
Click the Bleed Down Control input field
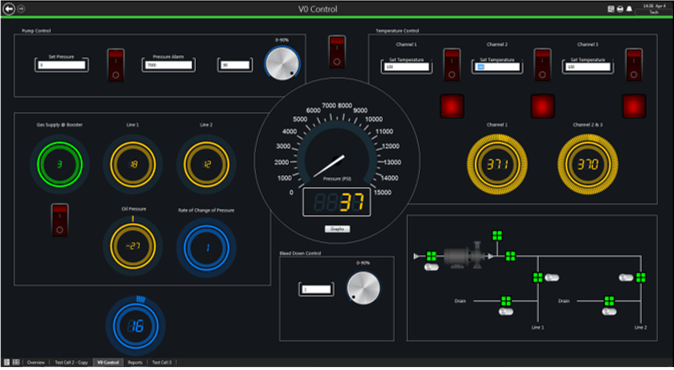point(316,289)
